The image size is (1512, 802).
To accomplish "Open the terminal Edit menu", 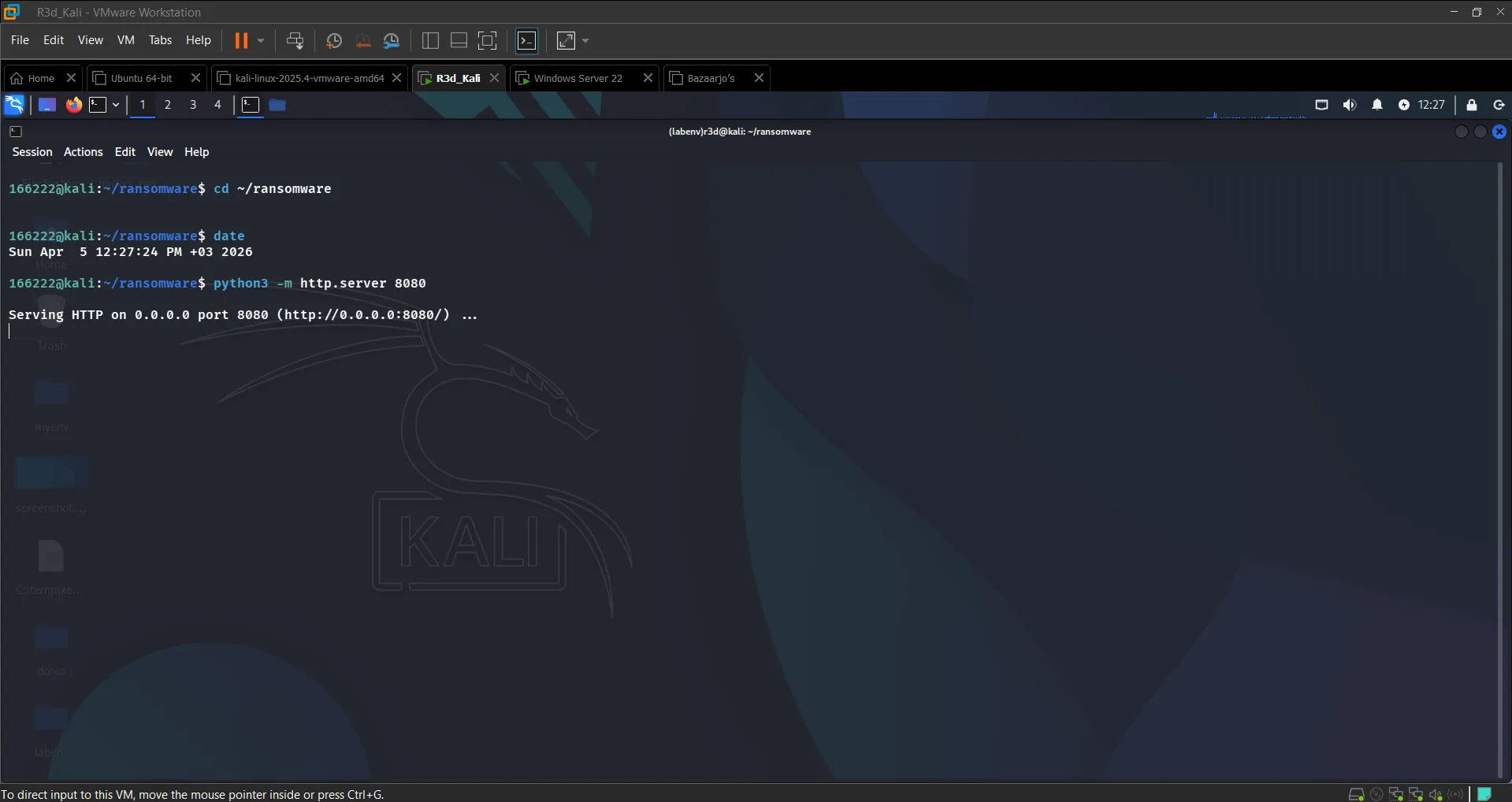I will click(125, 152).
